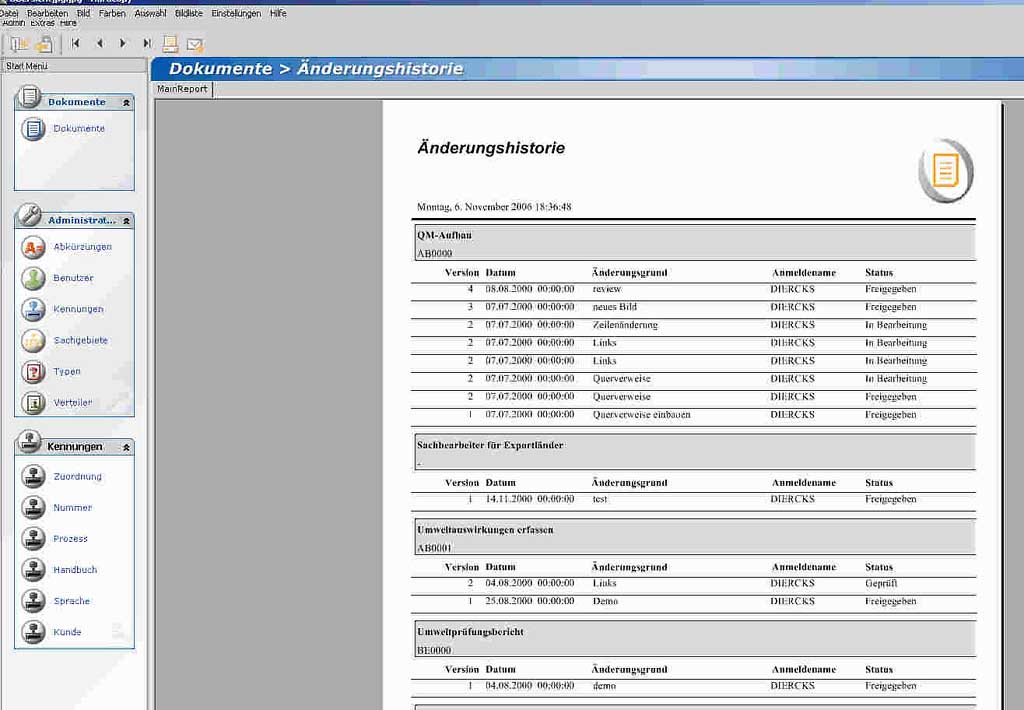Click the 'Zeilenänderung' cell
The image size is (1024, 710).
625,325
